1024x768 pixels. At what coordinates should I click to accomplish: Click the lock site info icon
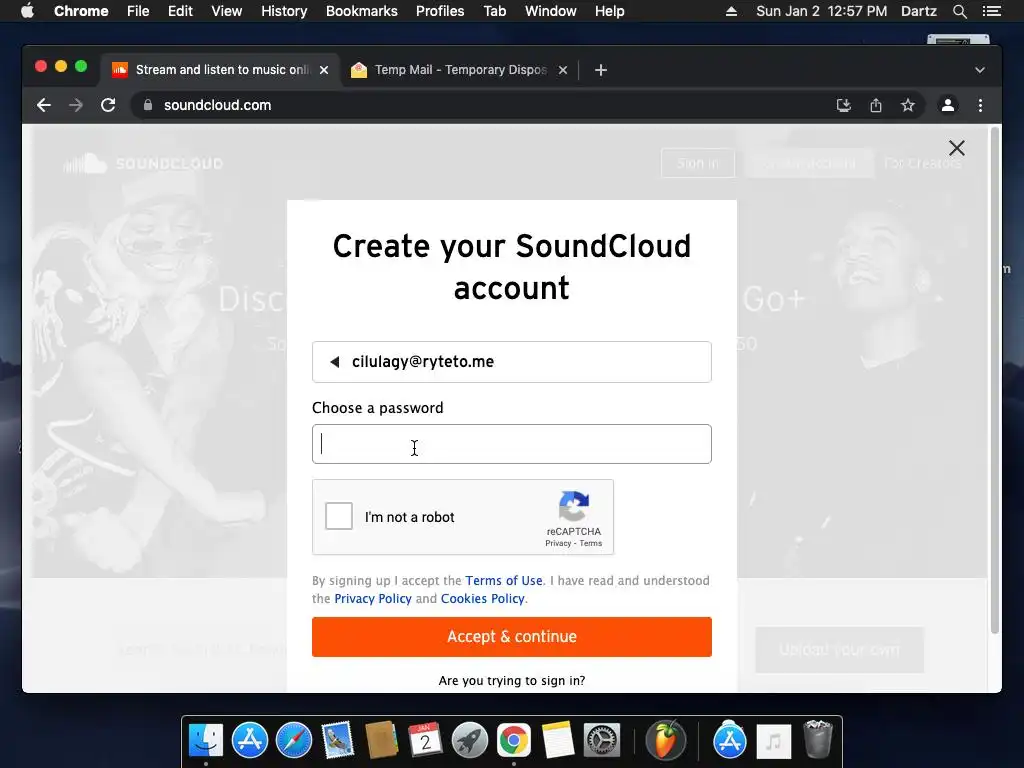(148, 105)
